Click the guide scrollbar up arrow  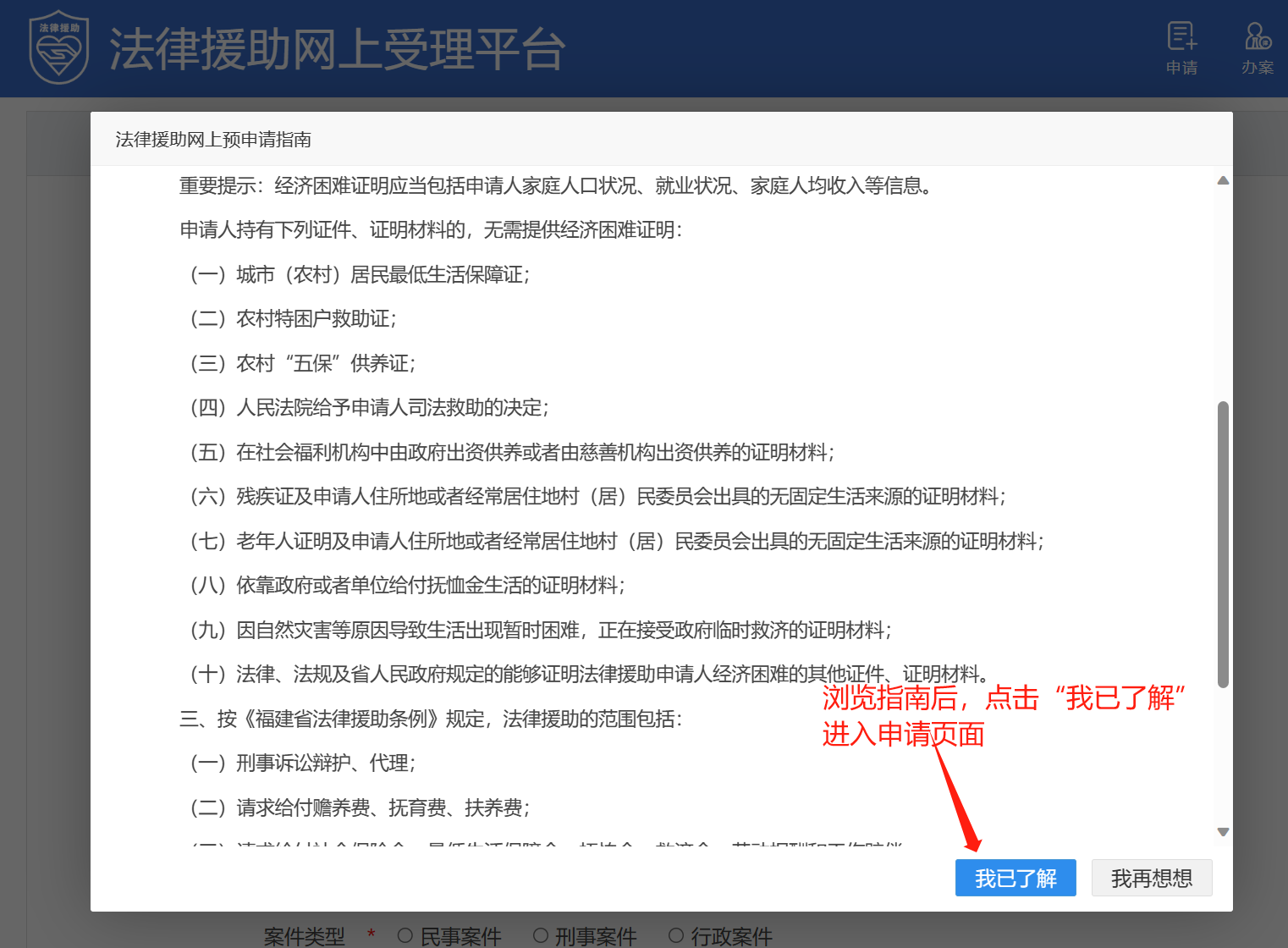coord(1222,180)
